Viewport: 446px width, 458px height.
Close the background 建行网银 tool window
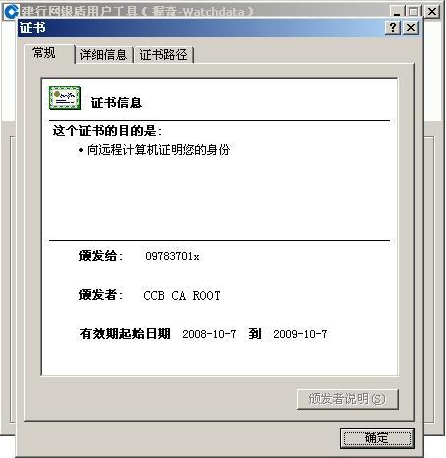[x=432, y=12]
